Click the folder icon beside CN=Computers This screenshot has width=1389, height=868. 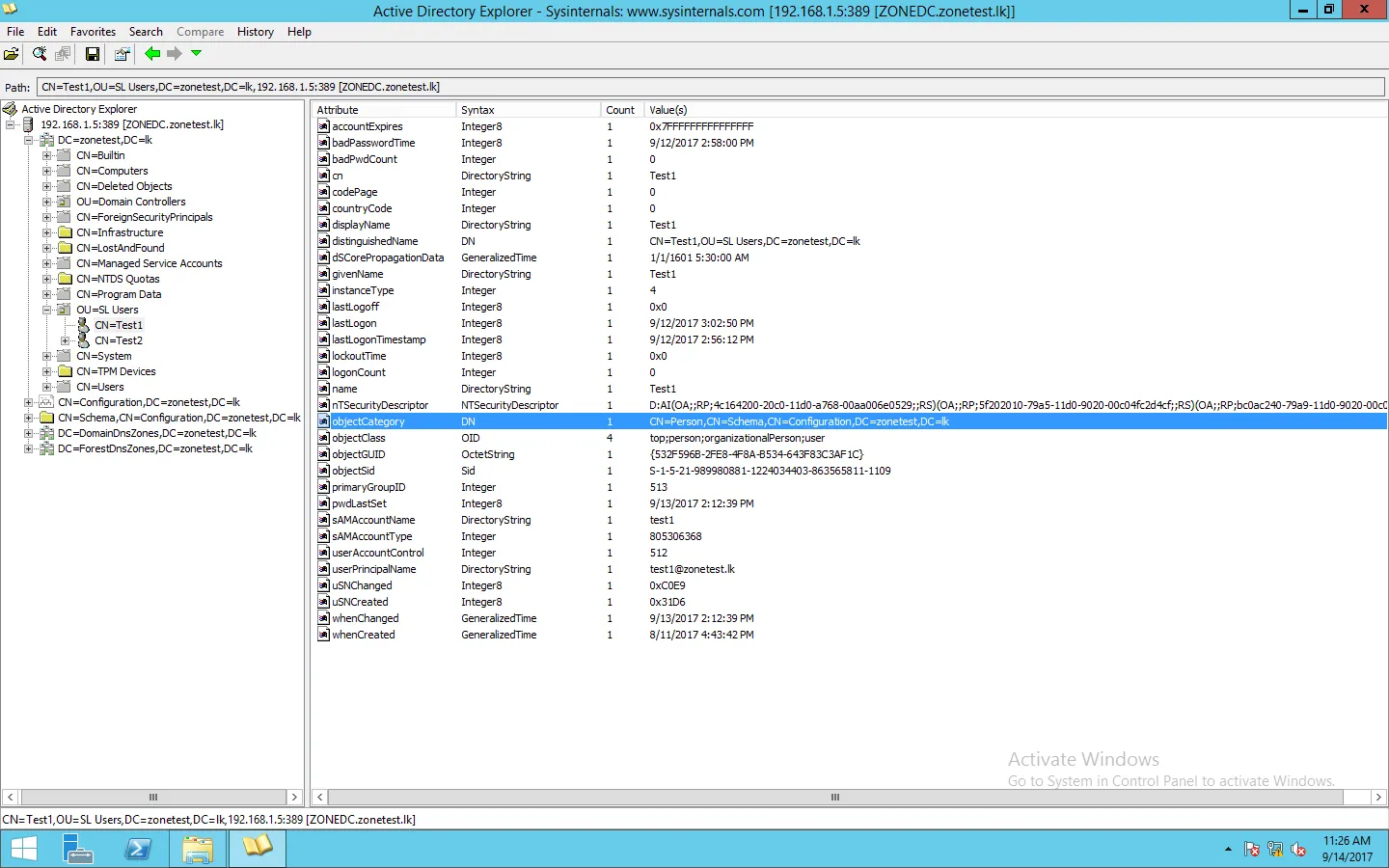65,171
